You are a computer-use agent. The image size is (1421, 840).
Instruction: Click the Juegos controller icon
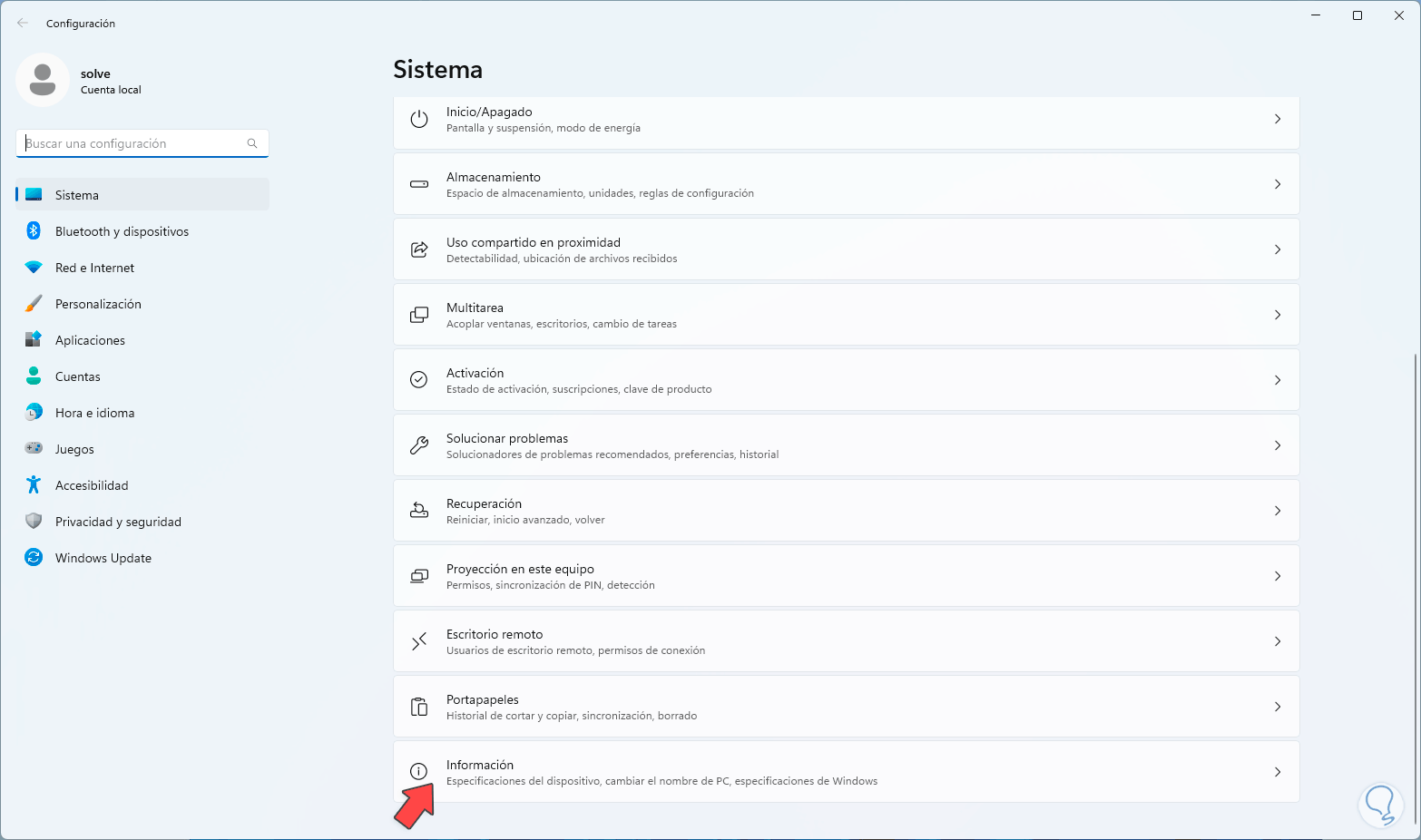click(x=34, y=448)
